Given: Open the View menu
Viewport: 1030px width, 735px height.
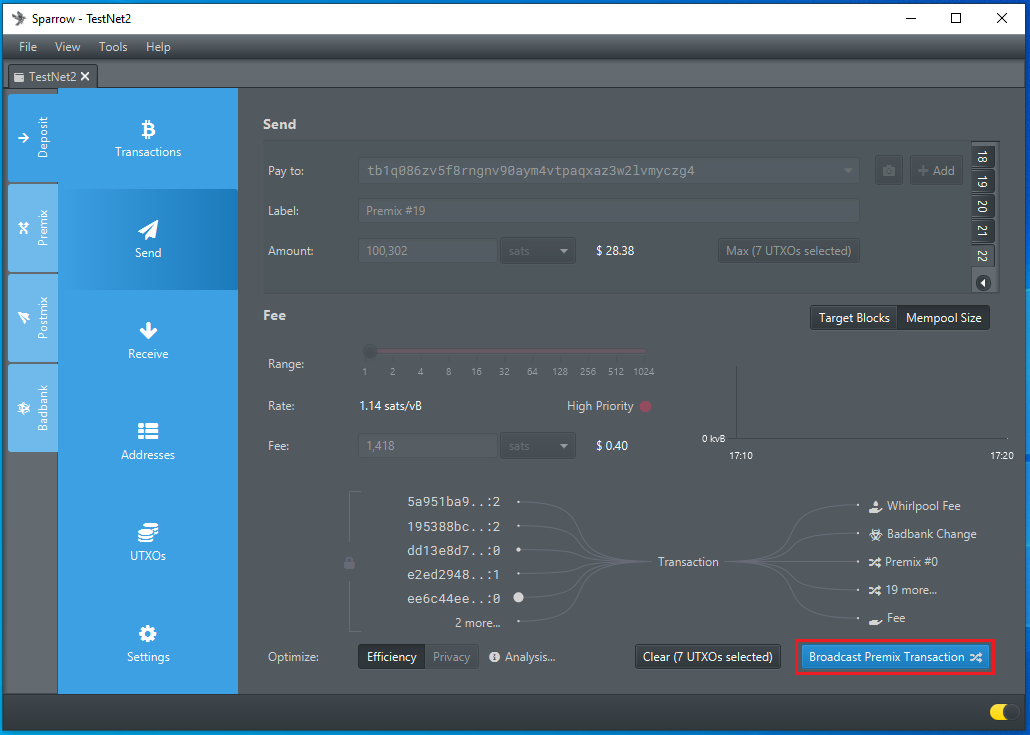Looking at the screenshot, I should (68, 47).
